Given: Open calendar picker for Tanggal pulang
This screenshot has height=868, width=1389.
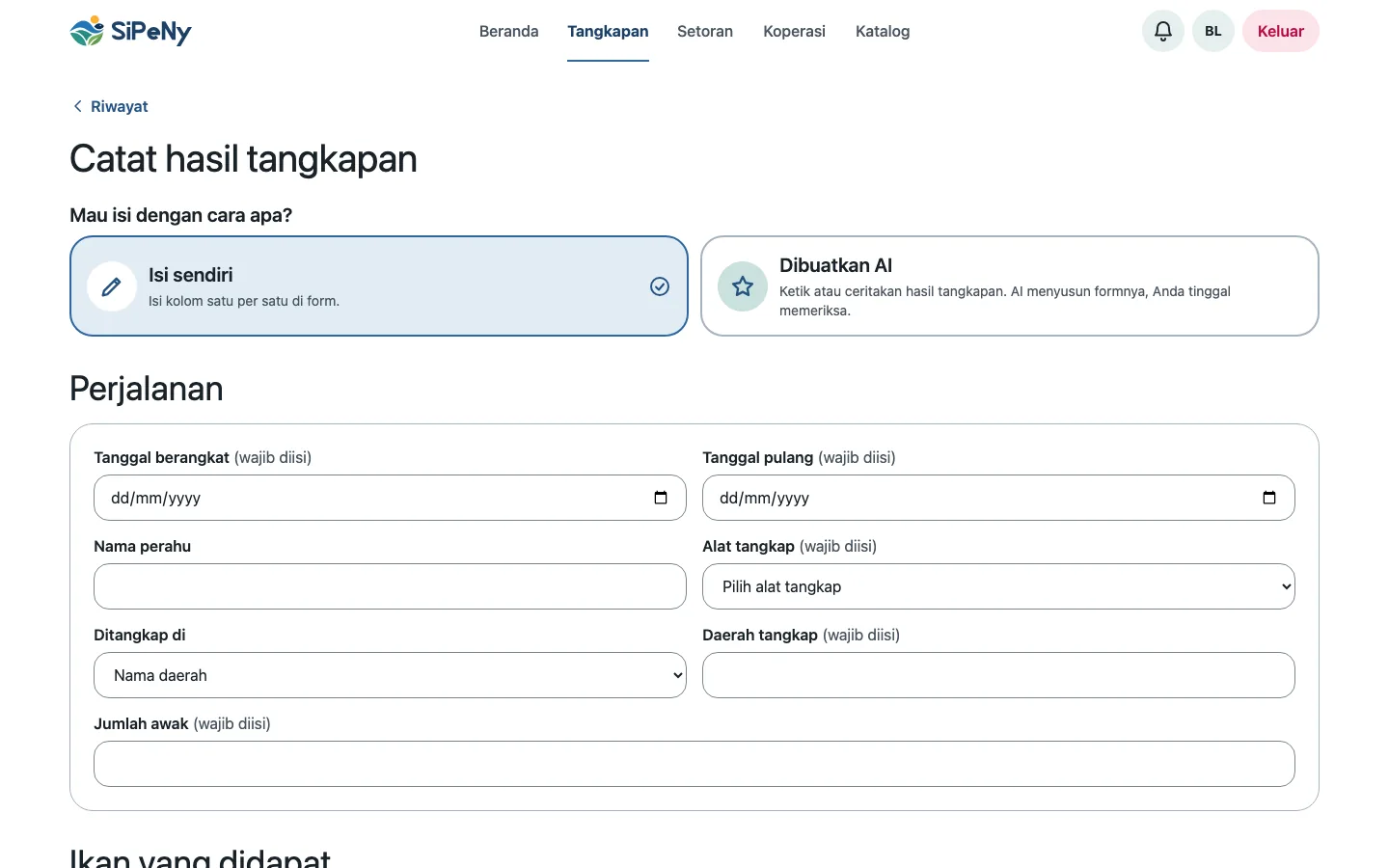Looking at the screenshot, I should pyautogui.click(x=1269, y=498).
